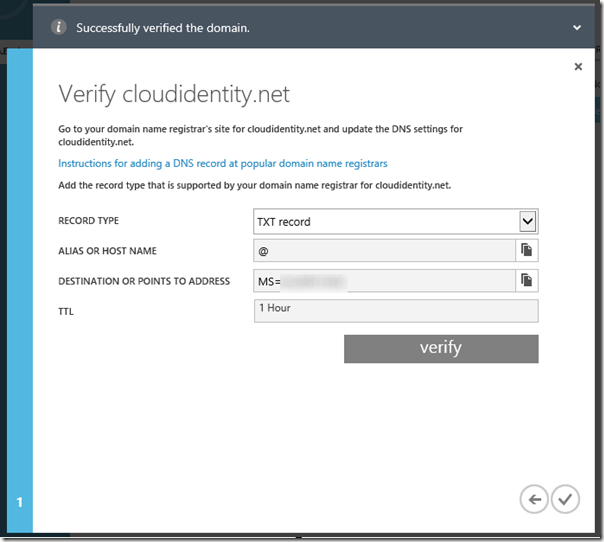Click the 'ALIAS OR HOST NAME' label
The image size is (604, 542).
pyautogui.click(x=107, y=251)
